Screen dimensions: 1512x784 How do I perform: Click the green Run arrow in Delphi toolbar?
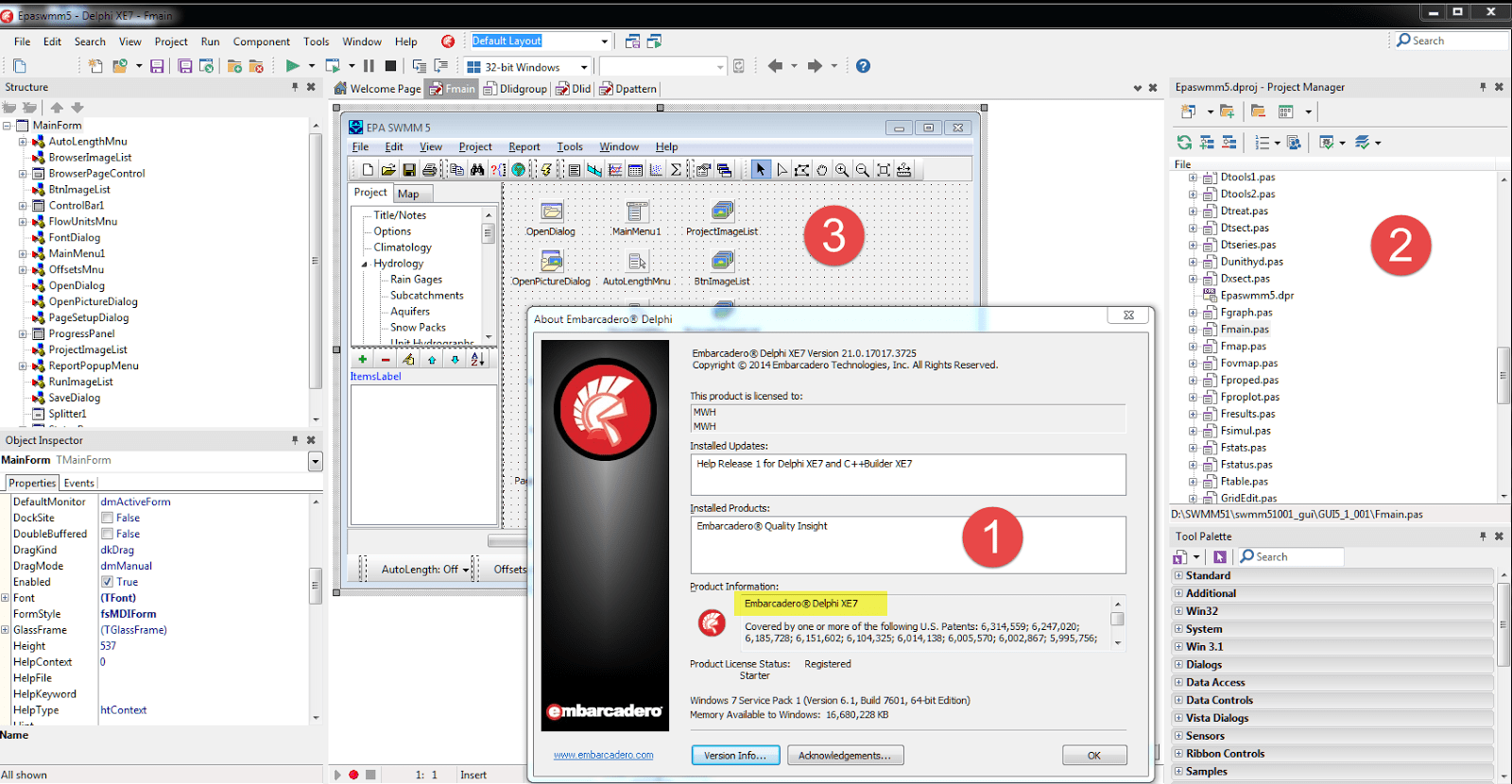tap(292, 66)
